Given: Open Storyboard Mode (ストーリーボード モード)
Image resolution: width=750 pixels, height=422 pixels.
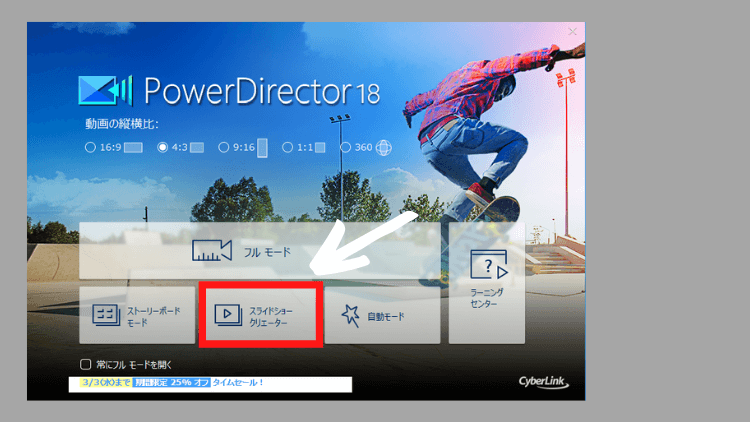Looking at the screenshot, I should (137, 316).
